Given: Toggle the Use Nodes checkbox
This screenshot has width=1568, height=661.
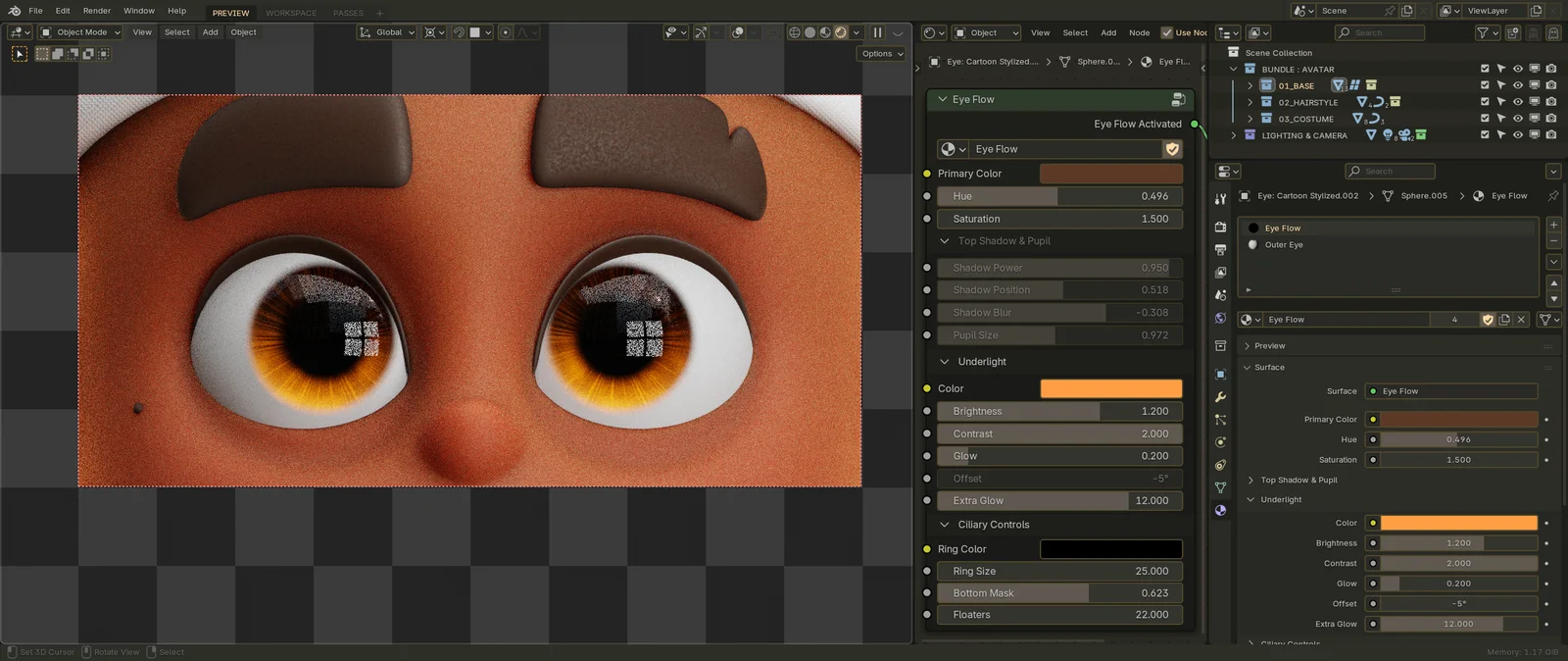Looking at the screenshot, I should [x=1167, y=32].
